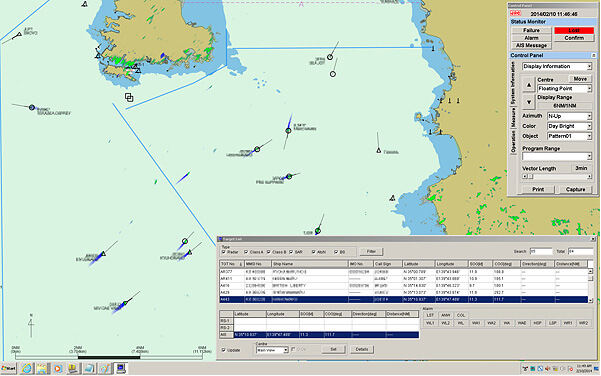The height and width of the screenshot is (376, 601).
Task: Open the file explorer taskbar icon
Action: click(x=42, y=368)
